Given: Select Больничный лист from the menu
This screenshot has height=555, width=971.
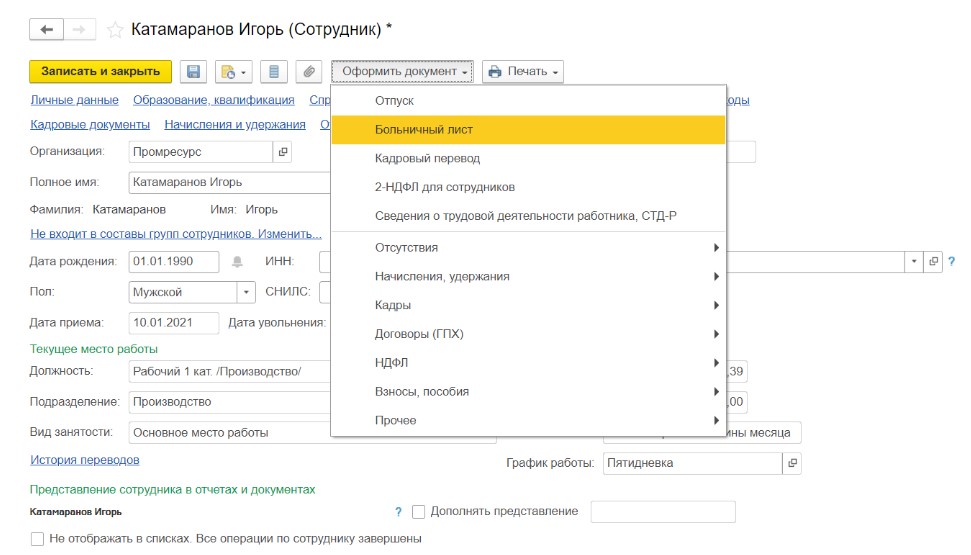Looking at the screenshot, I should (x=527, y=130).
